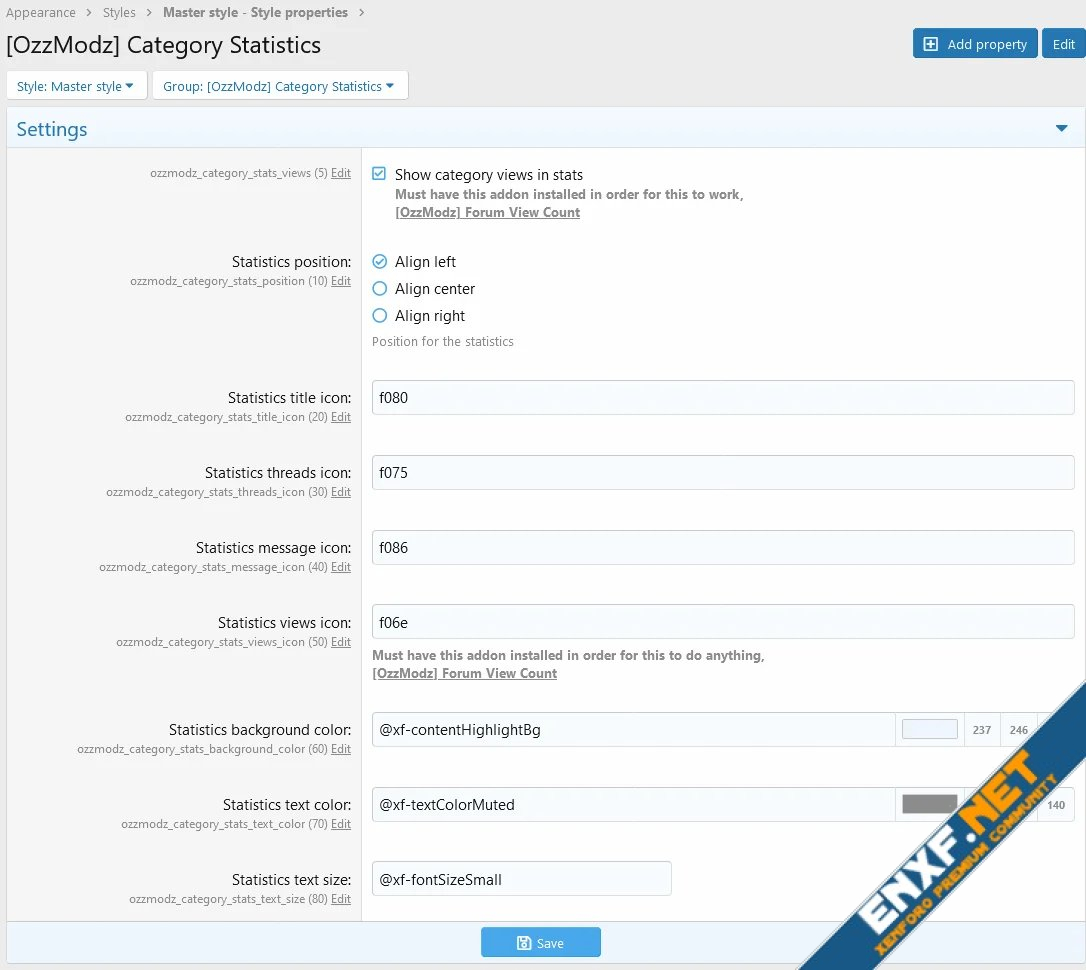Open Master style - Style properties breadcrumb
This screenshot has height=970, width=1086.
255,13
